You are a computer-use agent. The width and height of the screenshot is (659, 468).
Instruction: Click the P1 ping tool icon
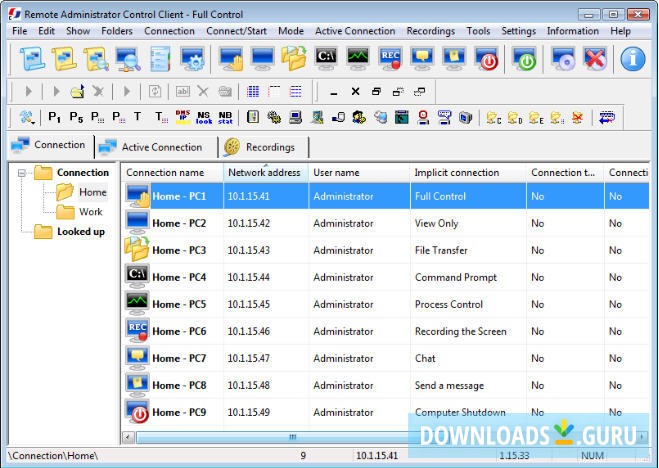tap(54, 117)
